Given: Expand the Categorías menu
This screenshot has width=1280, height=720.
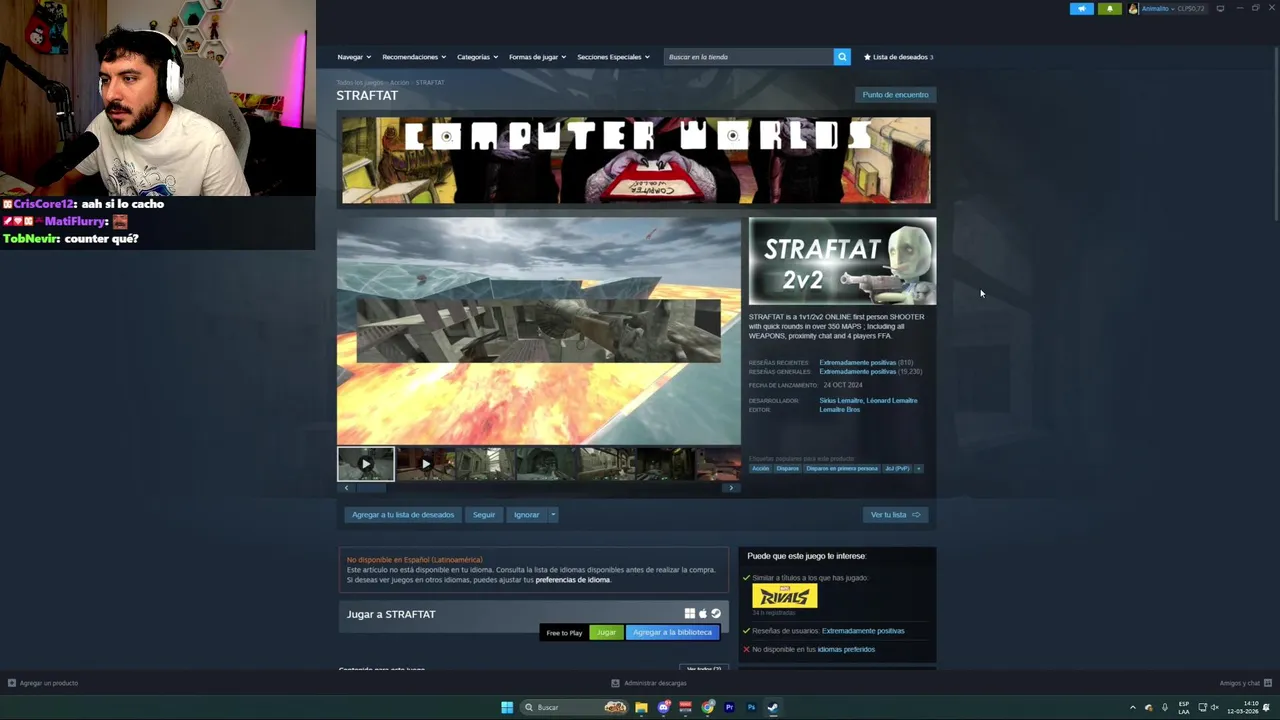Looking at the screenshot, I should click(x=477, y=57).
